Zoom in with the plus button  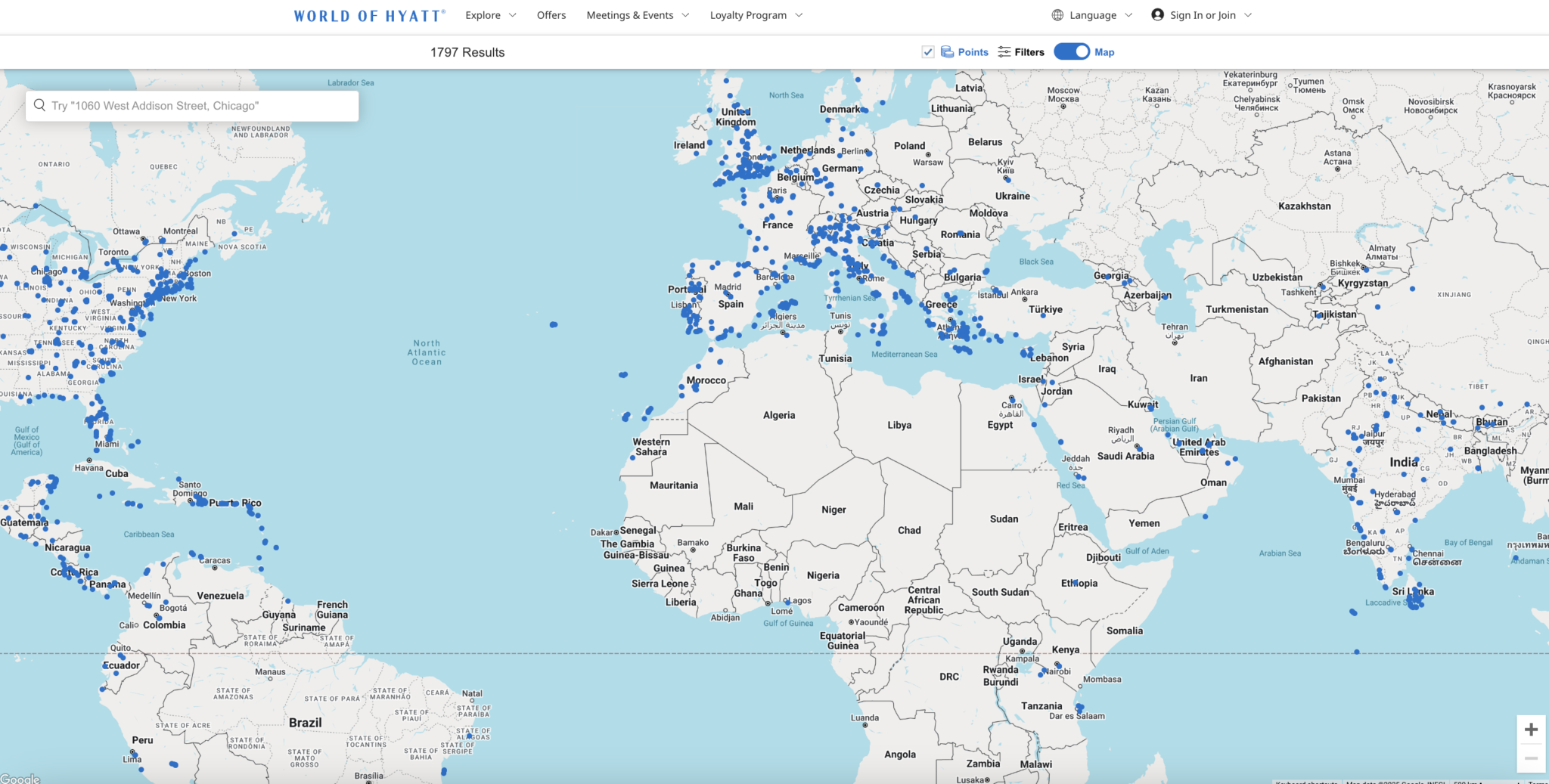click(x=1531, y=730)
